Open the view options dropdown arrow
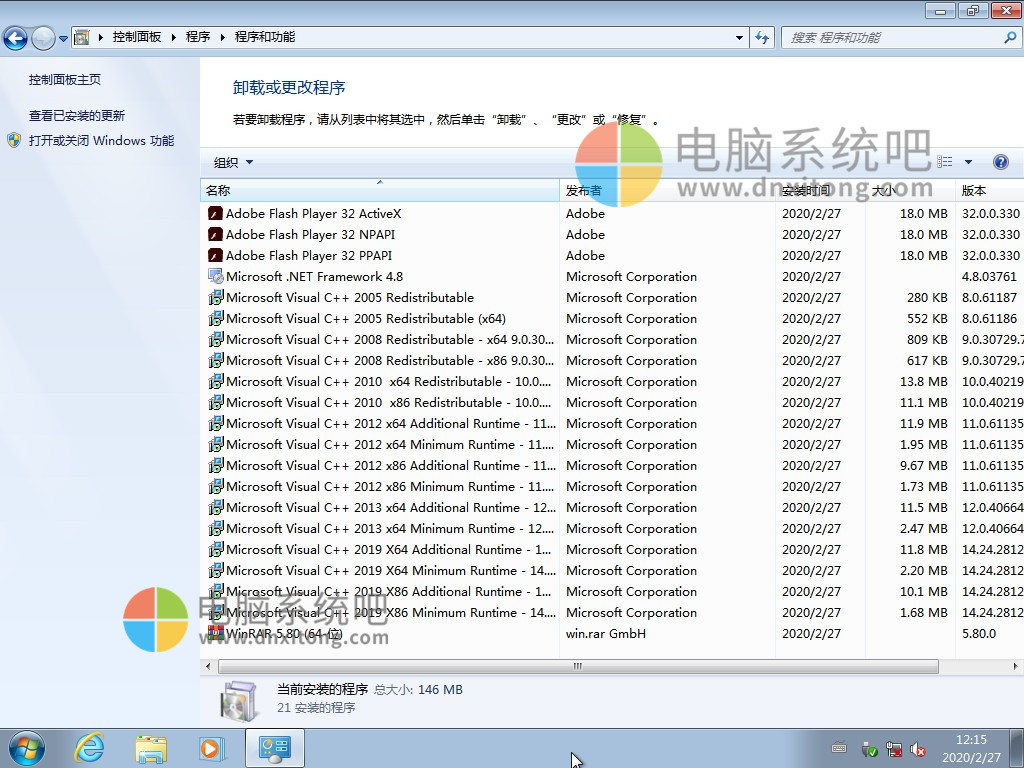Image resolution: width=1024 pixels, height=768 pixels. coord(968,162)
